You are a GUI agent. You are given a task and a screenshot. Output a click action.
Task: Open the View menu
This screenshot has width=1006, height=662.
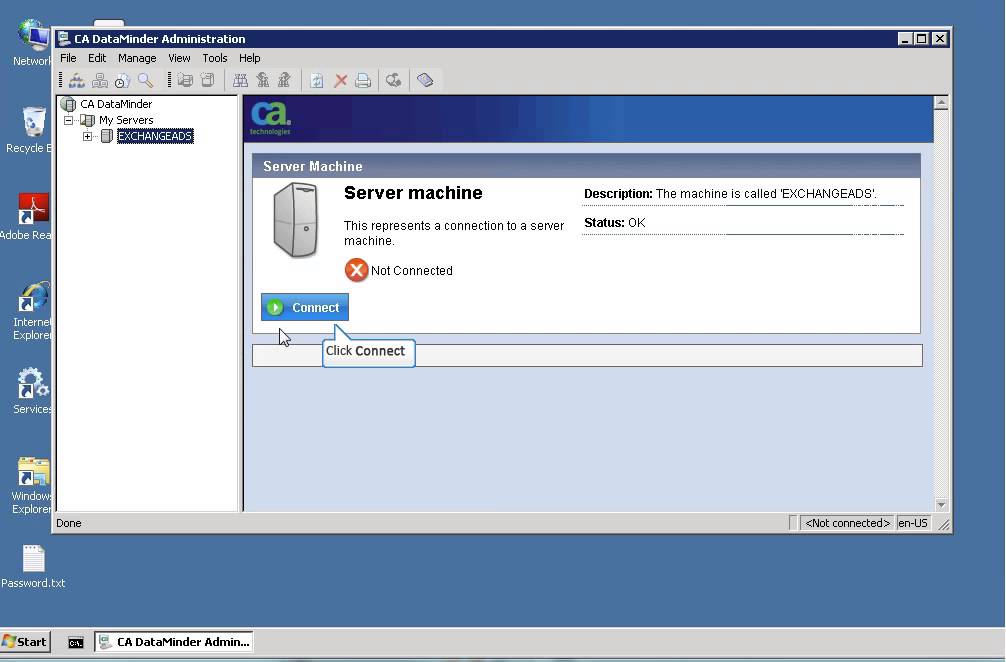[179, 58]
